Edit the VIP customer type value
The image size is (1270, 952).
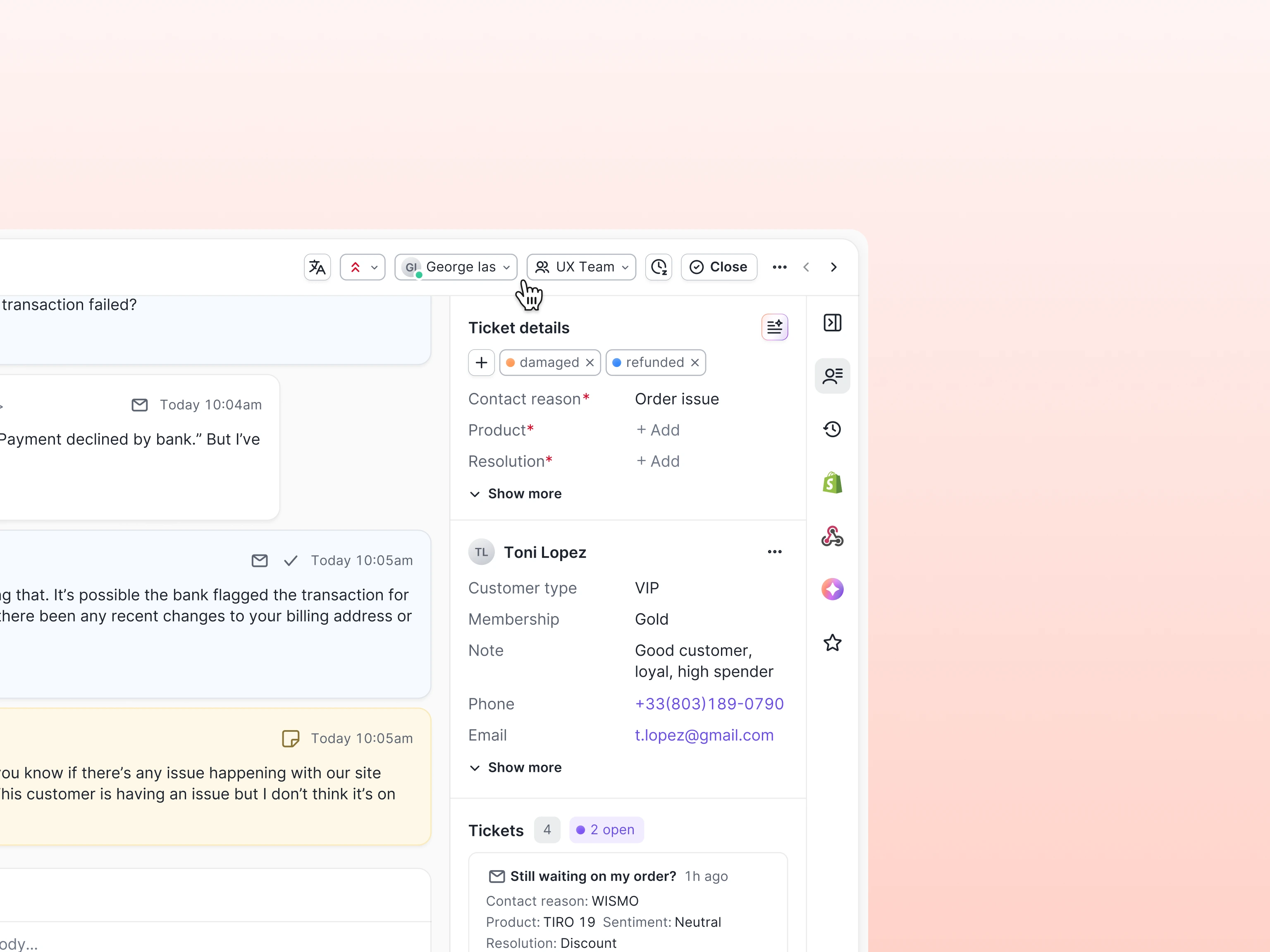pyautogui.click(x=647, y=588)
